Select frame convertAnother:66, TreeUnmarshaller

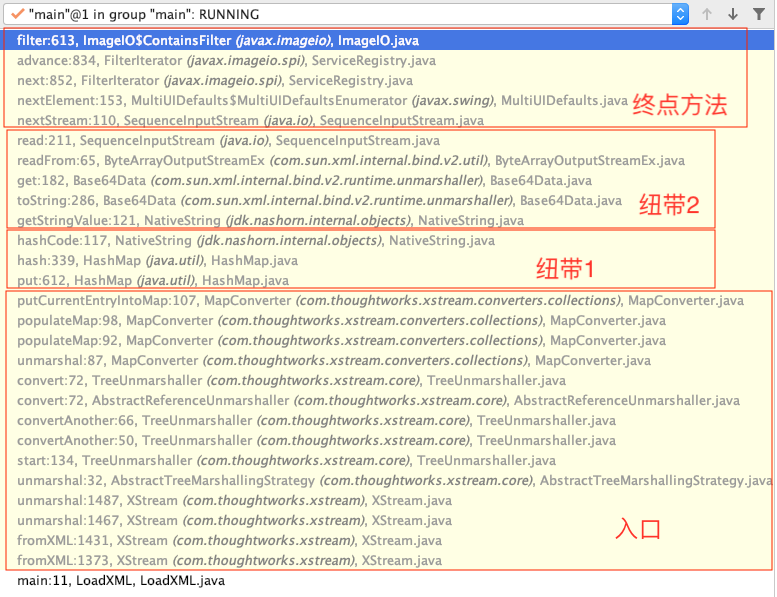388,420
